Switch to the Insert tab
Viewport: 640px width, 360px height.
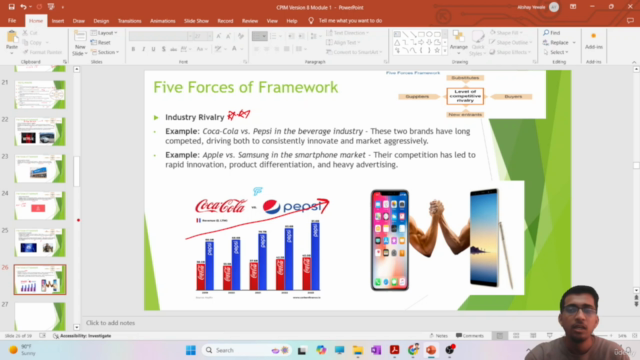click(x=58, y=20)
